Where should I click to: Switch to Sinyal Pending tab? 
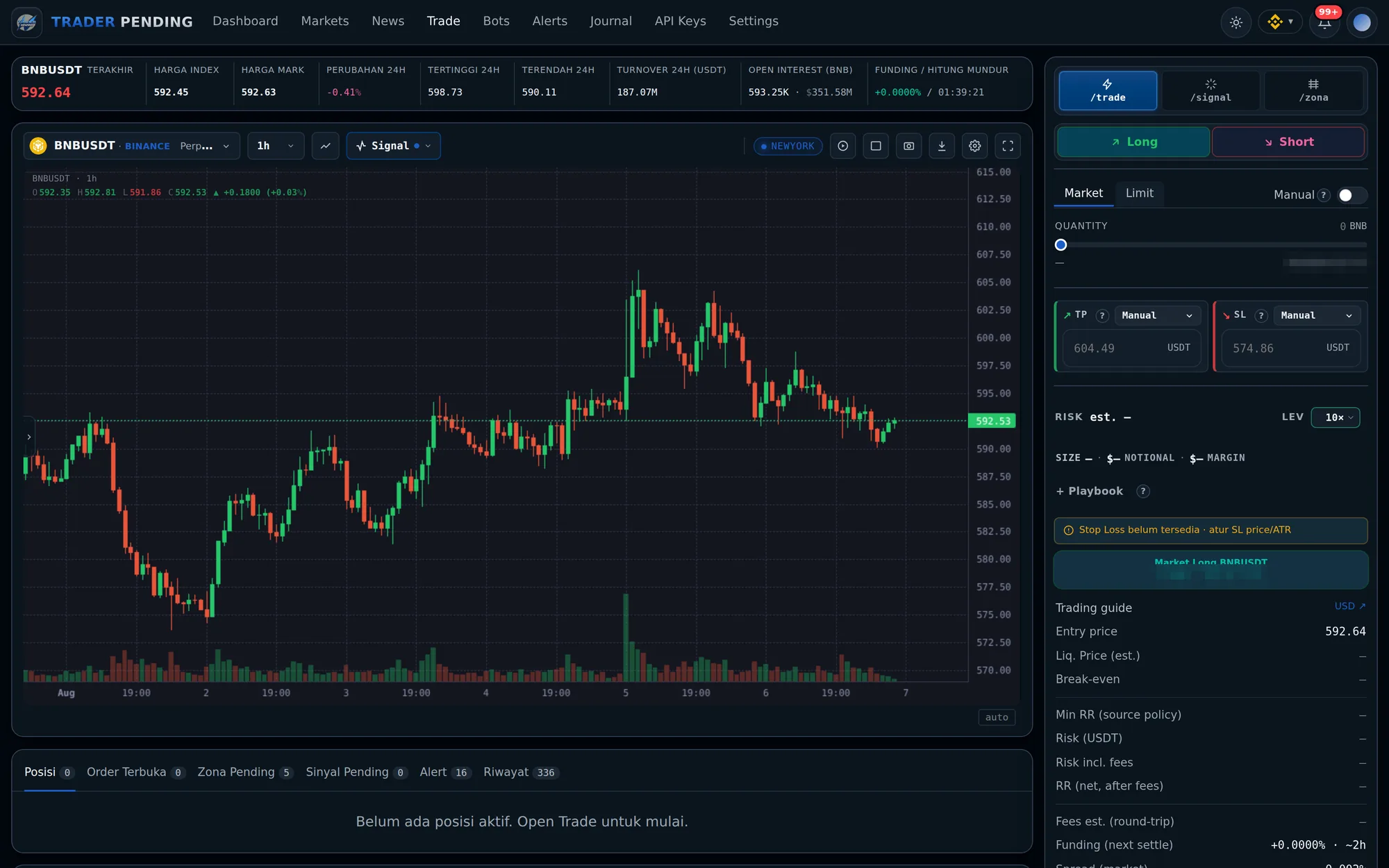pyautogui.click(x=356, y=772)
